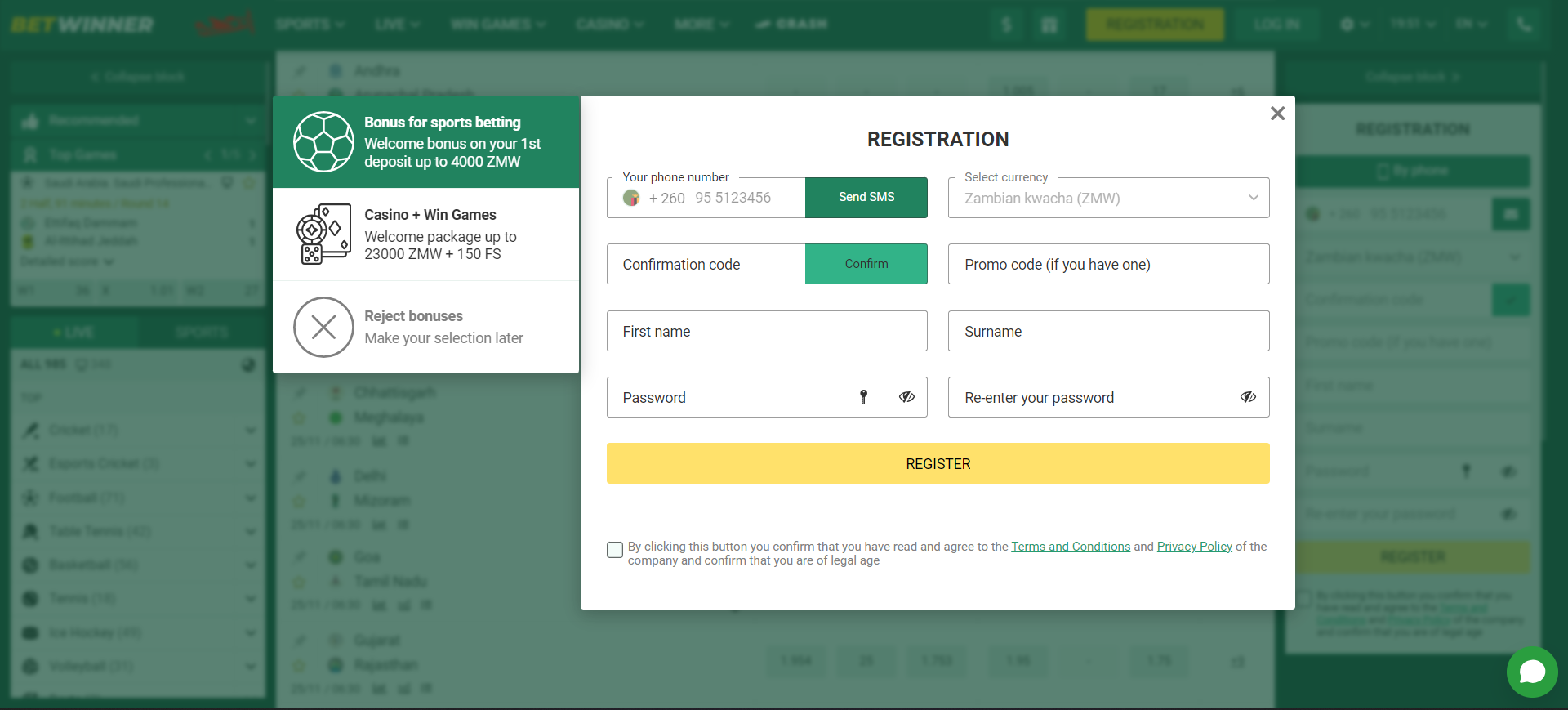Switch to the SPORTS tab in the sidebar
Image resolution: width=1568 pixels, height=710 pixels.
pyautogui.click(x=202, y=333)
